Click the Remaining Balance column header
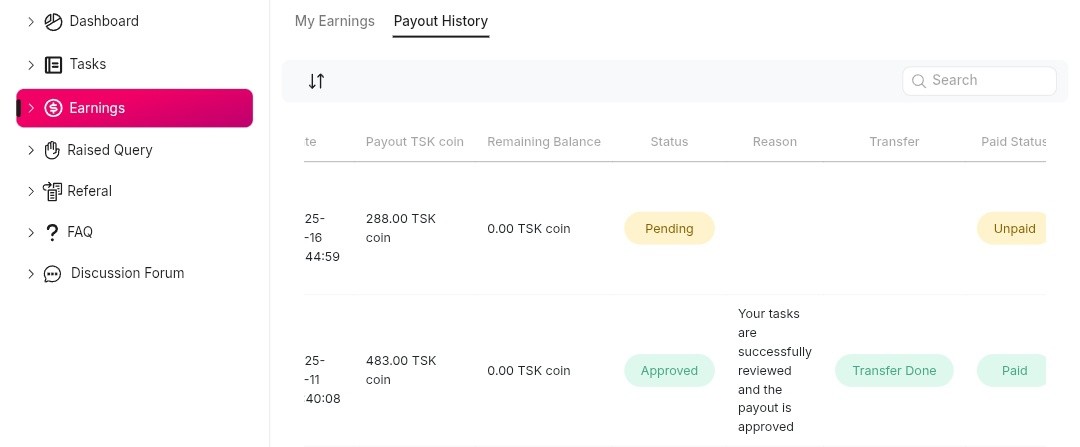The image size is (1080, 447). (x=544, y=142)
